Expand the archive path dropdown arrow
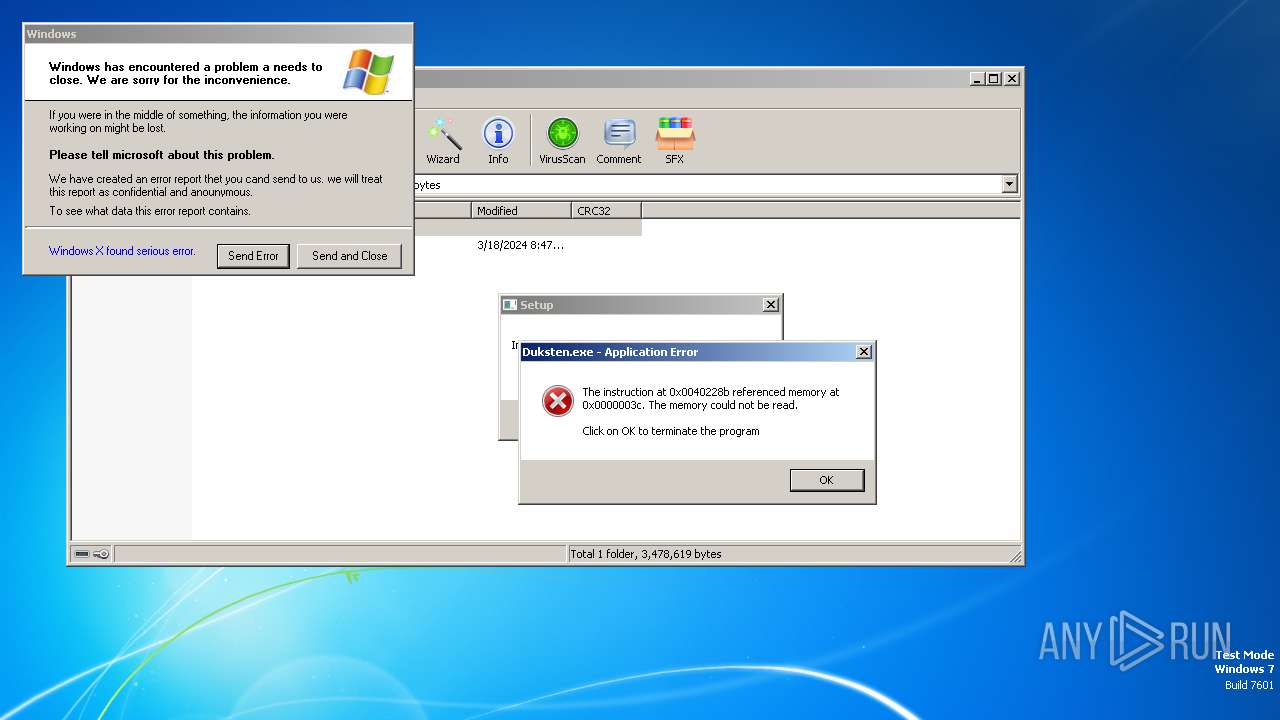 tap(1009, 184)
